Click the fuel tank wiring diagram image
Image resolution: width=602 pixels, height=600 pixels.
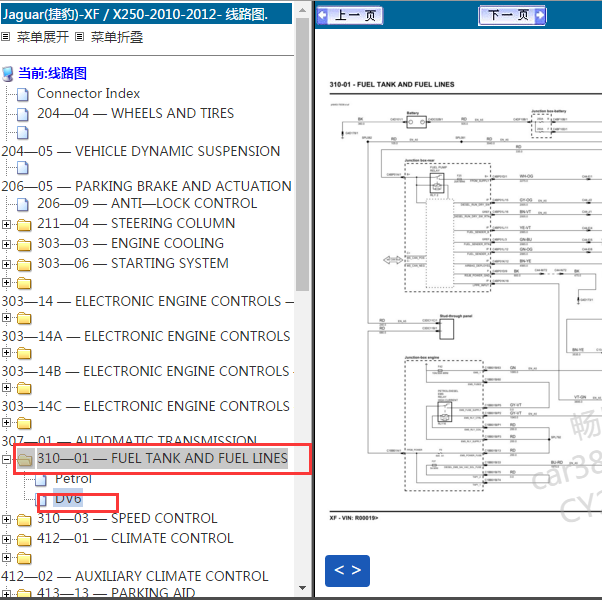[466, 301]
